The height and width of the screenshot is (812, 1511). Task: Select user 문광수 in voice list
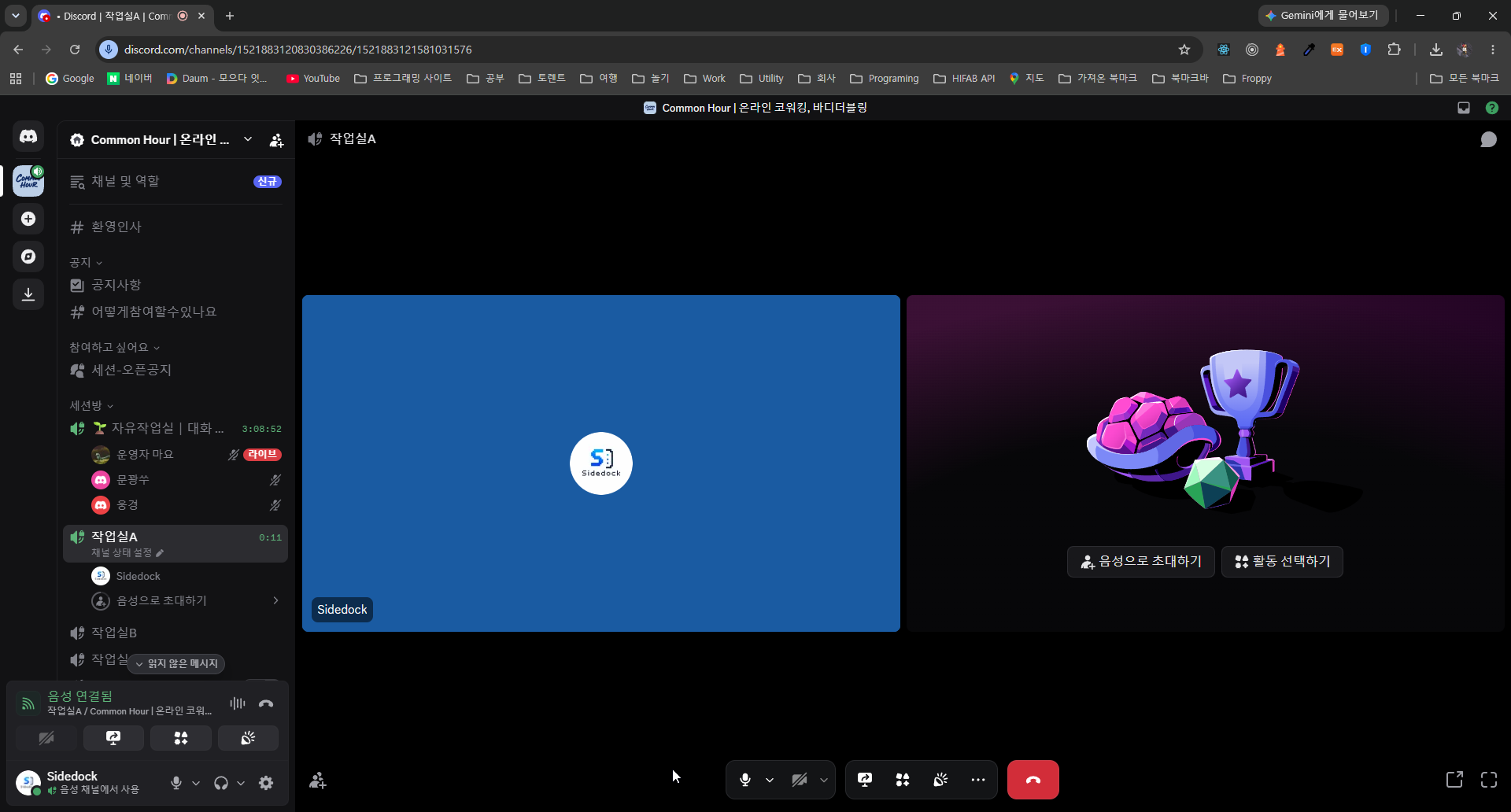click(x=187, y=480)
